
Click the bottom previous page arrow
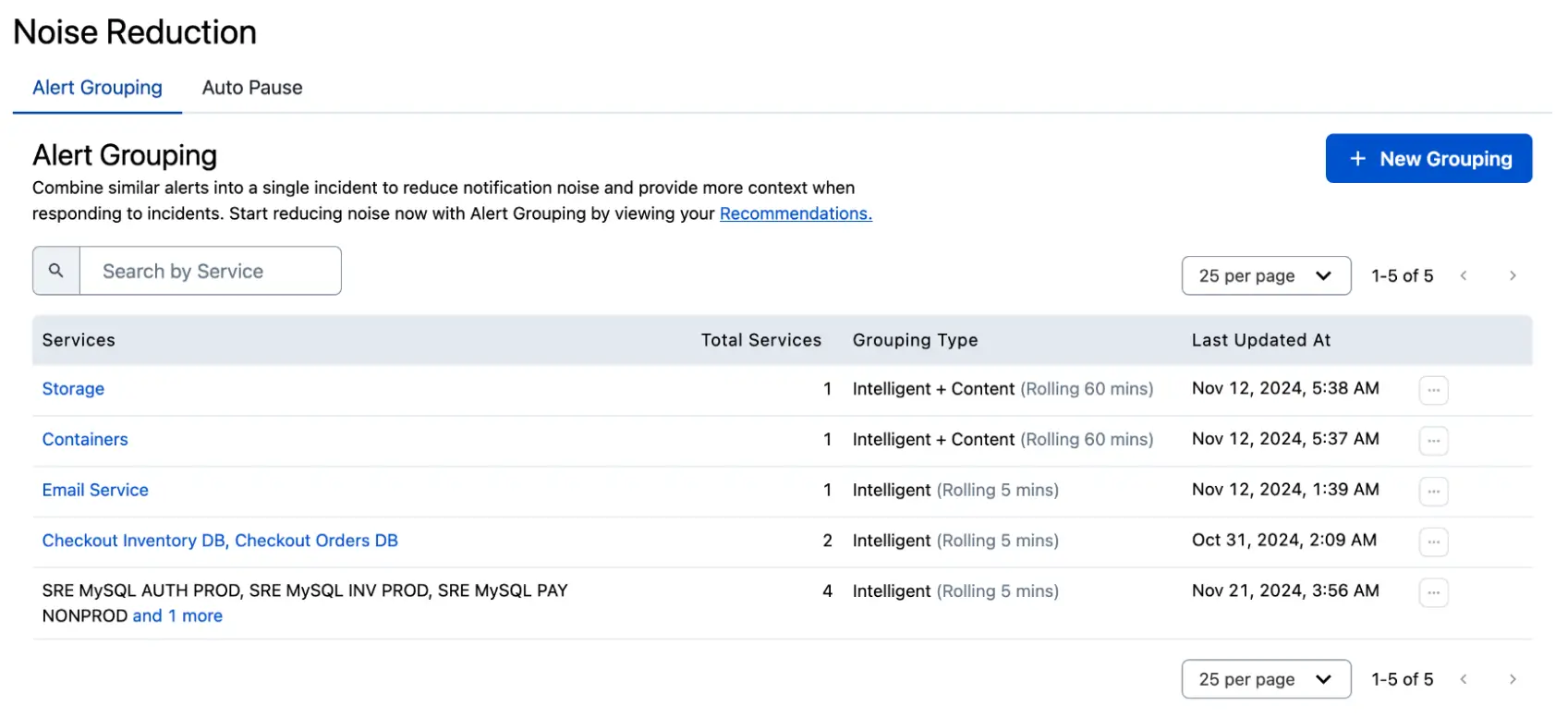point(1464,679)
